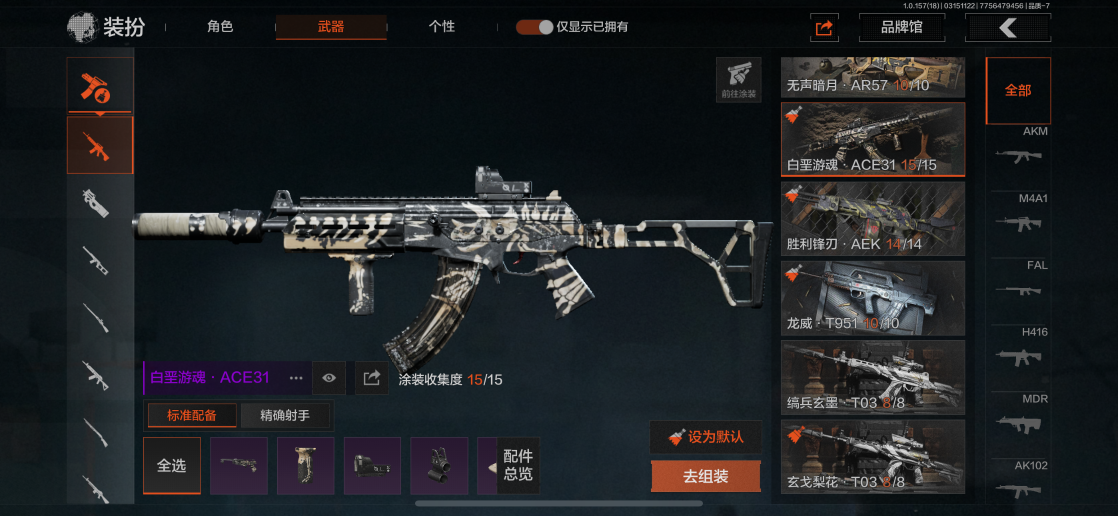Open the 前往涂装 weapon paint icon
1118x516 pixels.
tap(739, 80)
